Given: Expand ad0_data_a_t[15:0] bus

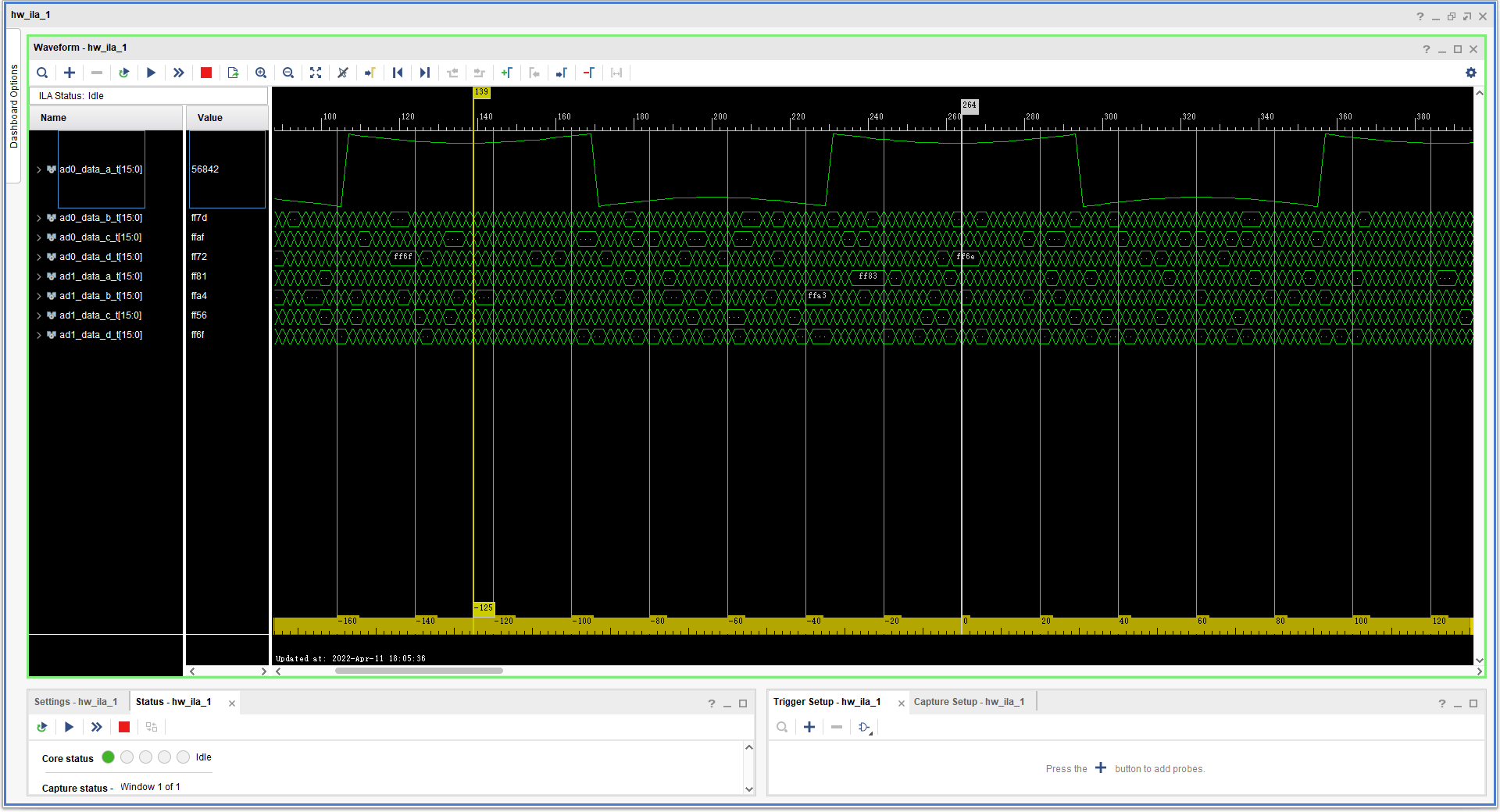Looking at the screenshot, I should tap(38, 169).
